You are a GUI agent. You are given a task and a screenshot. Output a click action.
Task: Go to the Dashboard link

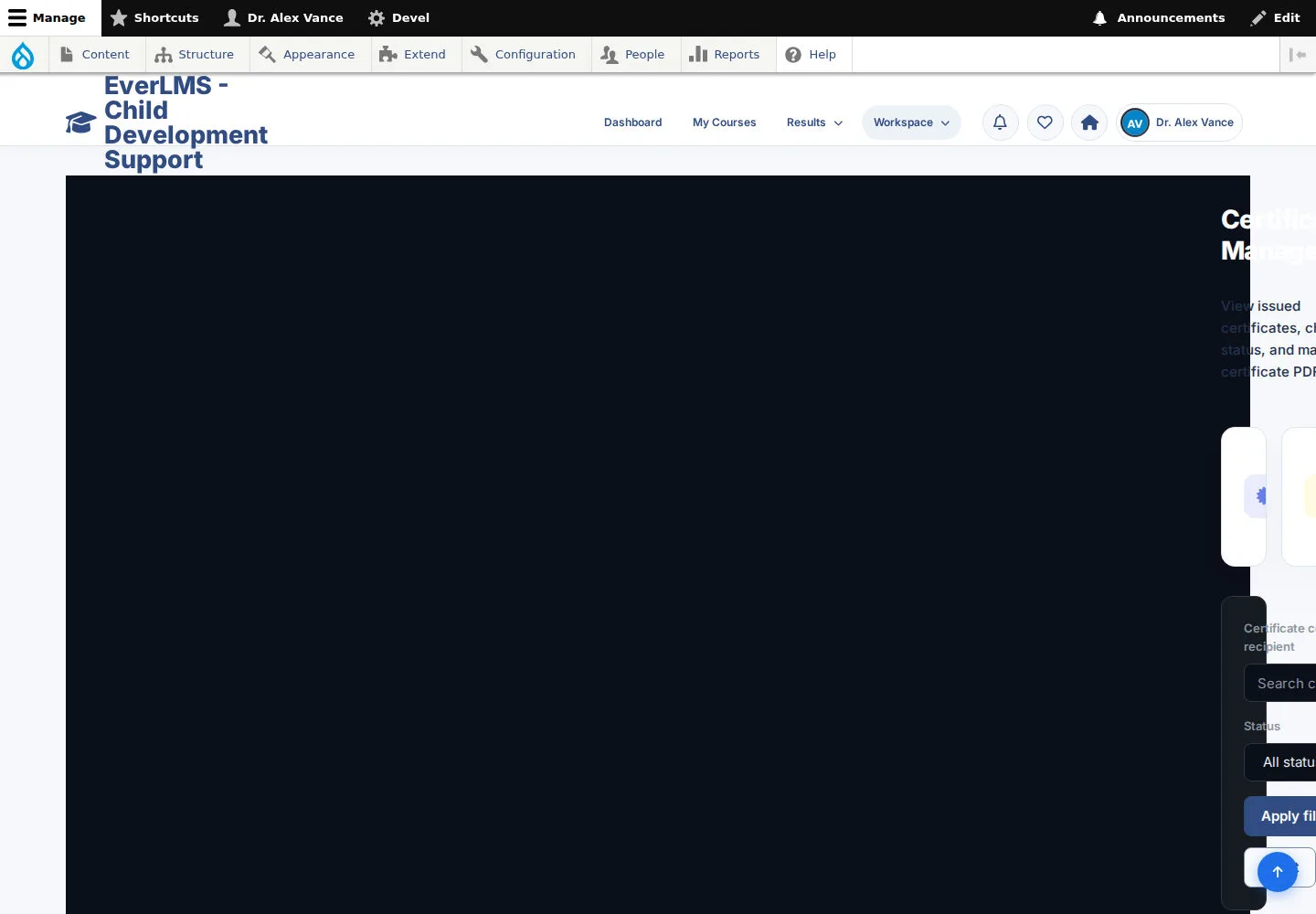tap(633, 122)
